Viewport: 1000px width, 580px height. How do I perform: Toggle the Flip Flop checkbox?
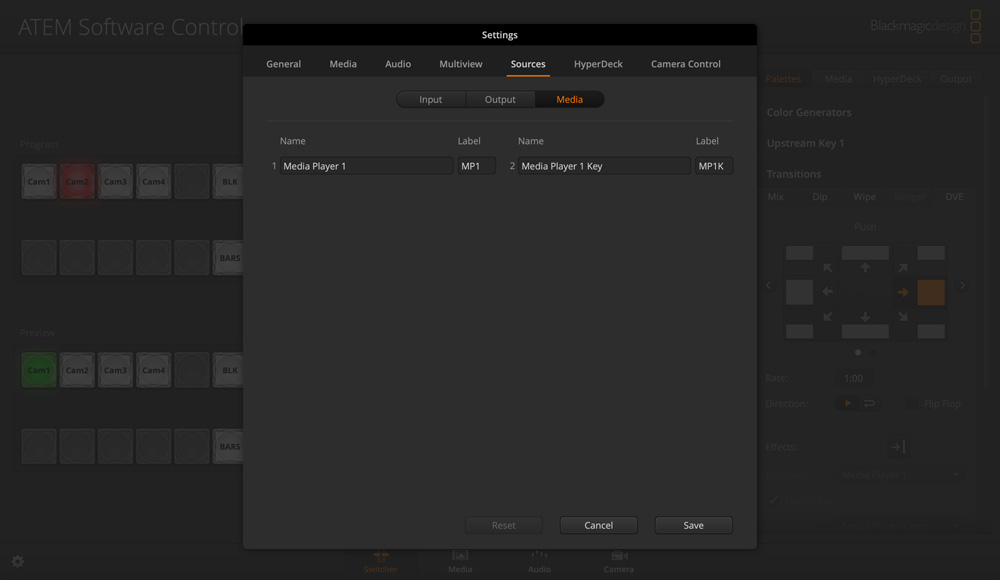point(912,404)
